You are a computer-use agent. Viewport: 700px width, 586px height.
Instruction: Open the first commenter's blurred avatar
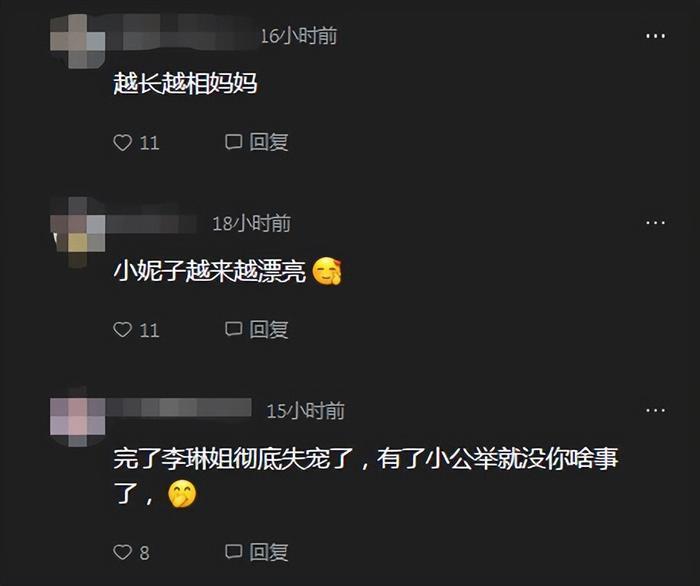pyautogui.click(x=78, y=41)
